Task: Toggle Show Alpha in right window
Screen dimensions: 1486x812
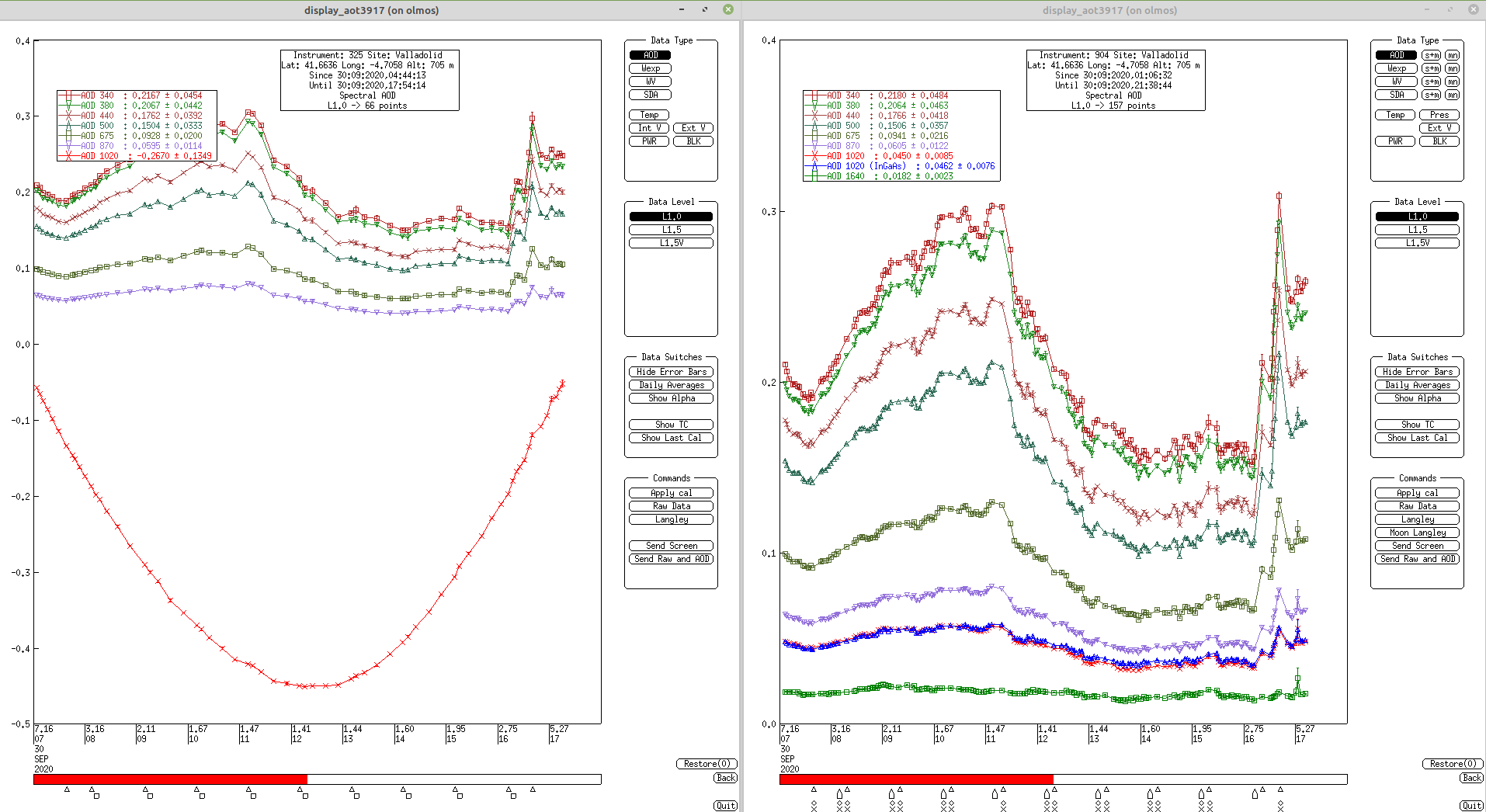Action: 1417,398
